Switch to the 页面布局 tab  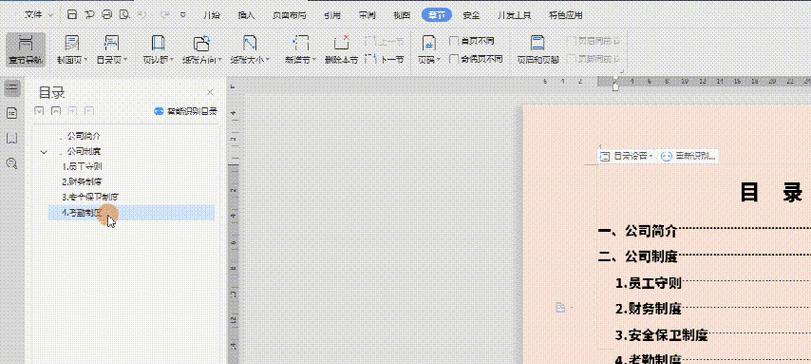click(x=289, y=15)
